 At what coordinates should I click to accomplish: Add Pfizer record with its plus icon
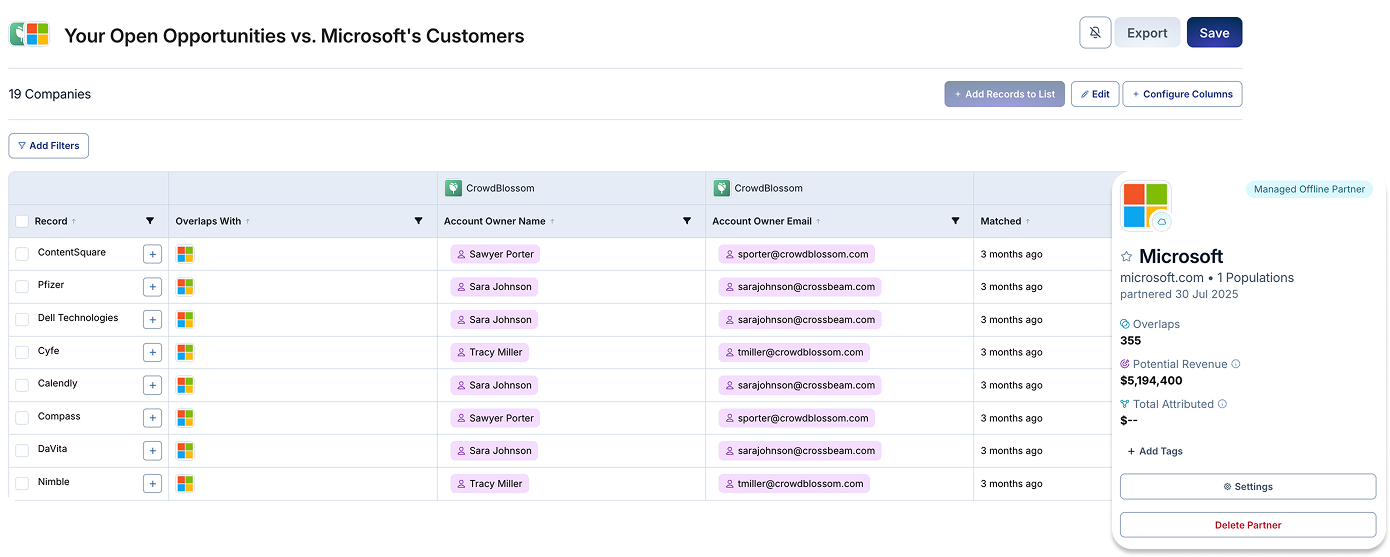coord(152,287)
